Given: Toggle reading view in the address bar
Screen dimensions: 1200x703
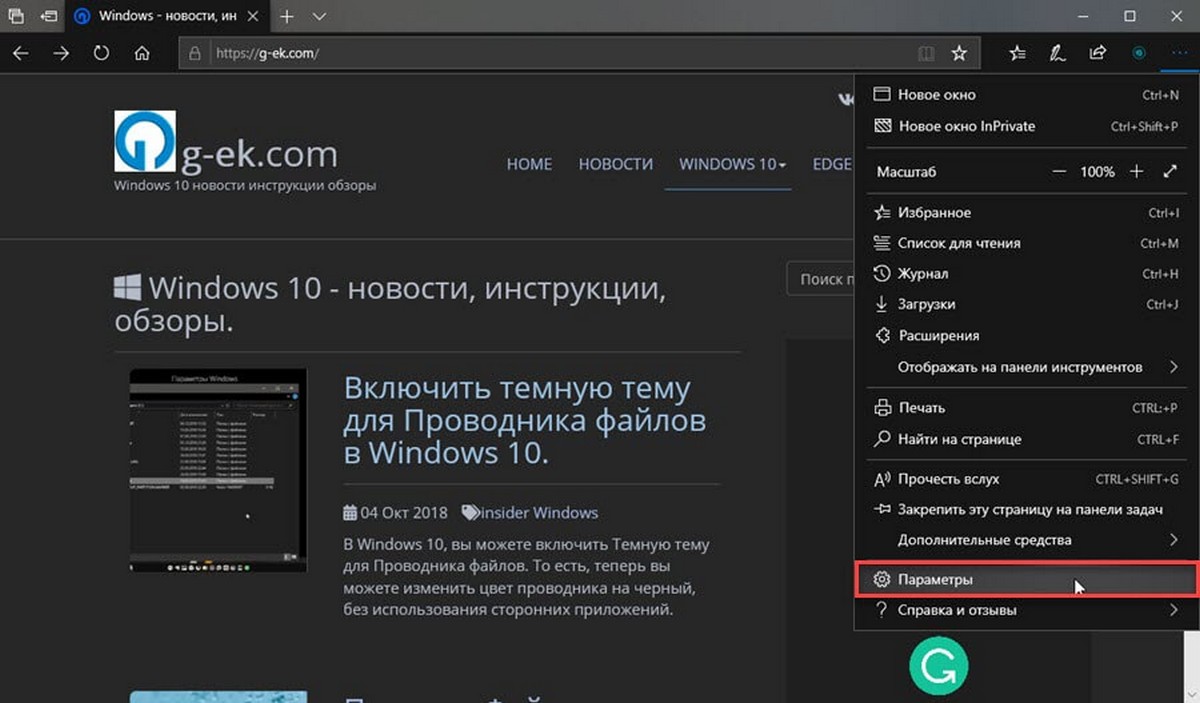Looking at the screenshot, I should [x=926, y=53].
